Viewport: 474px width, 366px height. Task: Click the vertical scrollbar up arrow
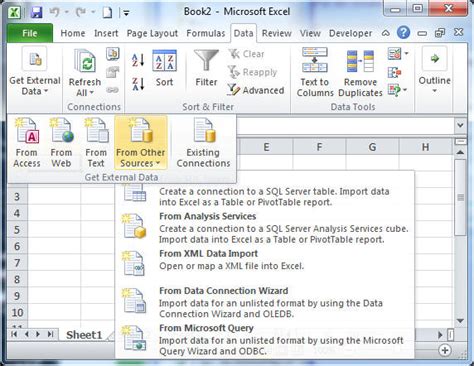tap(460, 153)
